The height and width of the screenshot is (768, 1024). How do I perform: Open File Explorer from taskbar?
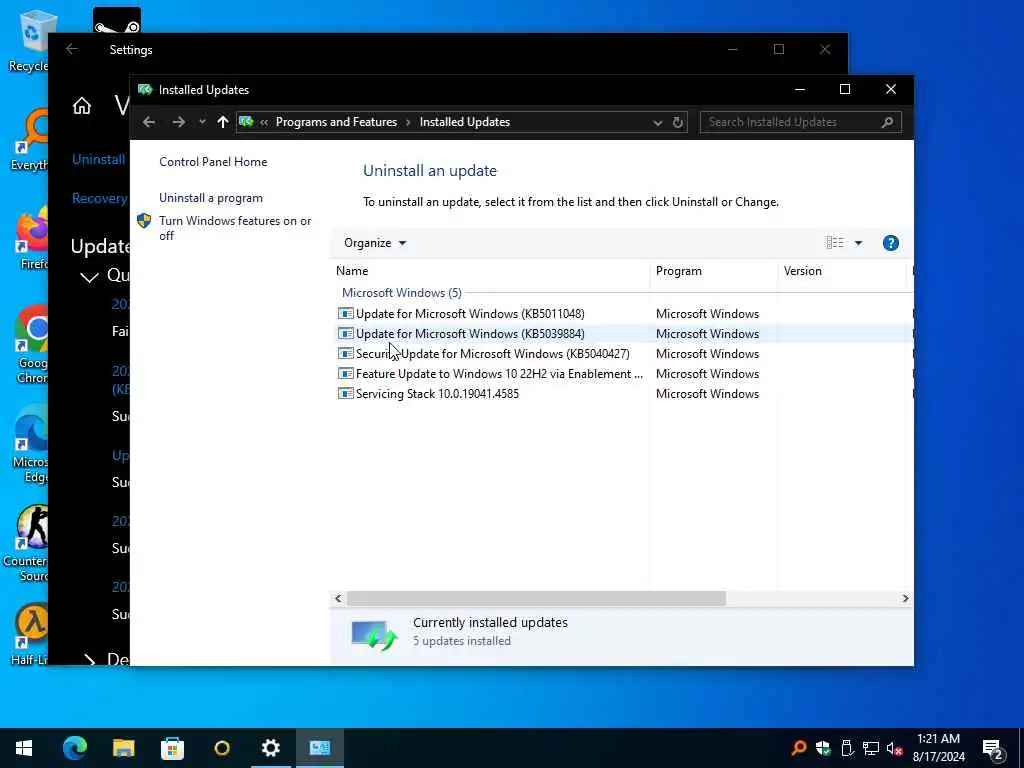(x=123, y=748)
